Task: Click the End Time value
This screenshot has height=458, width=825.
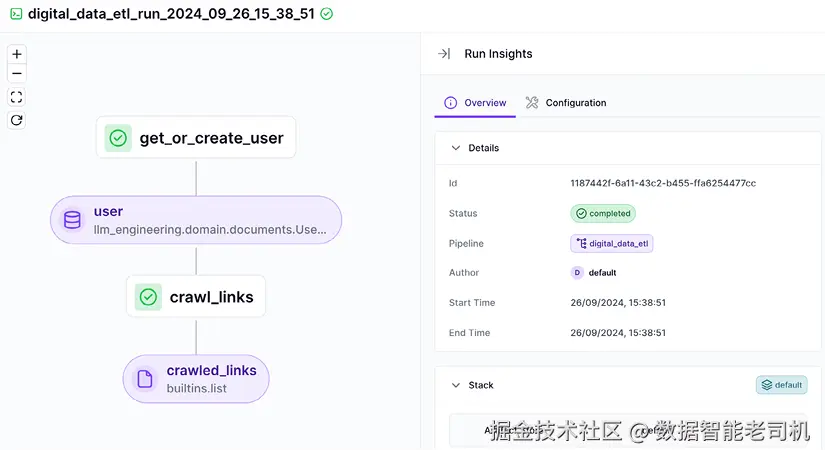Action: [618, 333]
